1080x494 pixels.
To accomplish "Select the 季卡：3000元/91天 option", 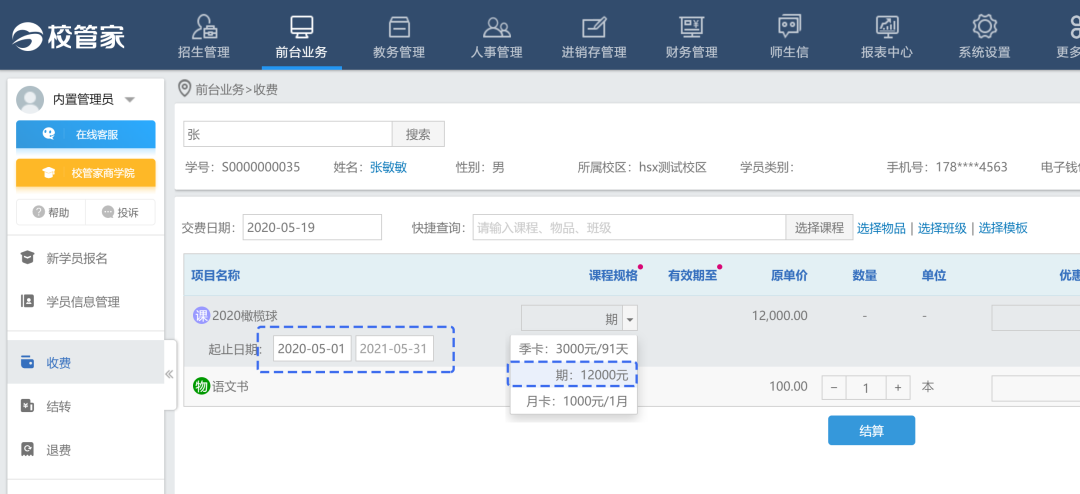I will (573, 348).
